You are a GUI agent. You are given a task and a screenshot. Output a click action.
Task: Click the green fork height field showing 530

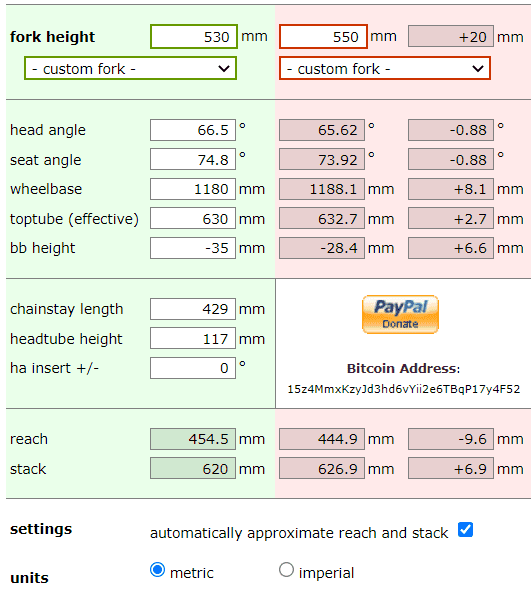pyautogui.click(x=194, y=37)
